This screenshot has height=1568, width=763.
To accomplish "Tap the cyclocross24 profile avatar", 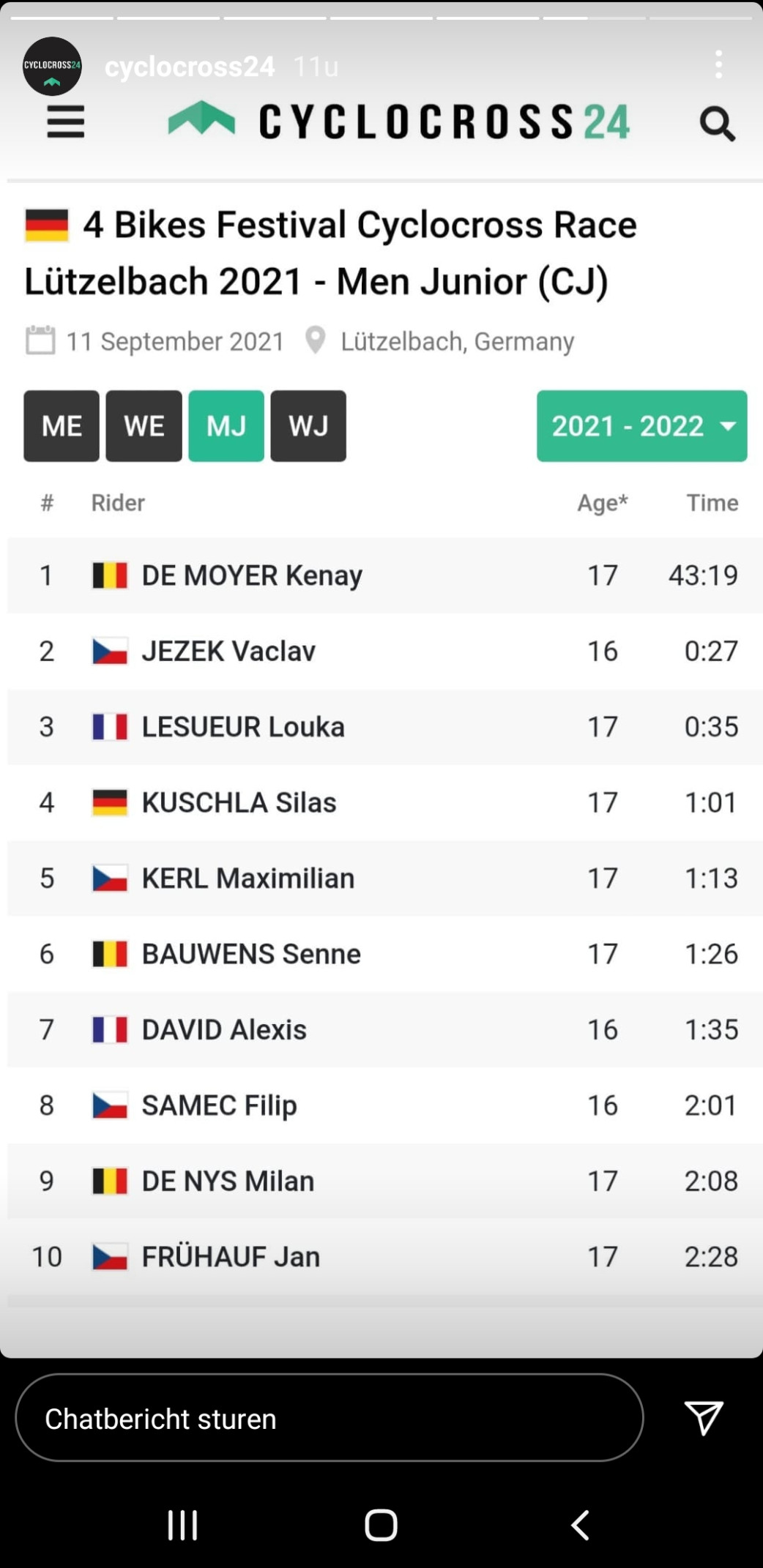I will point(52,67).
